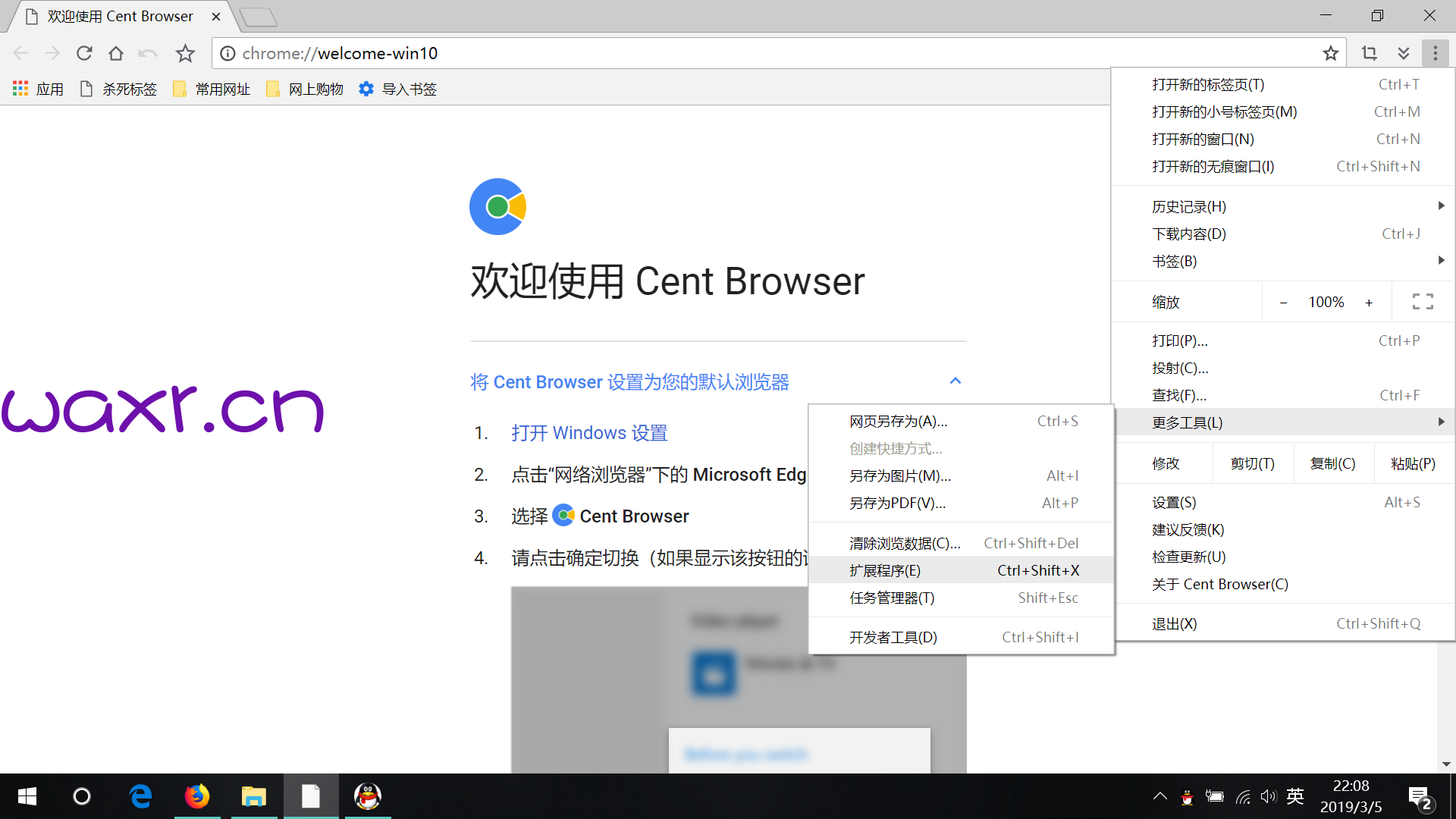Viewport: 1456px width, 819px height.
Task: Select 打开新的窗口(N)
Action: 1283,139
